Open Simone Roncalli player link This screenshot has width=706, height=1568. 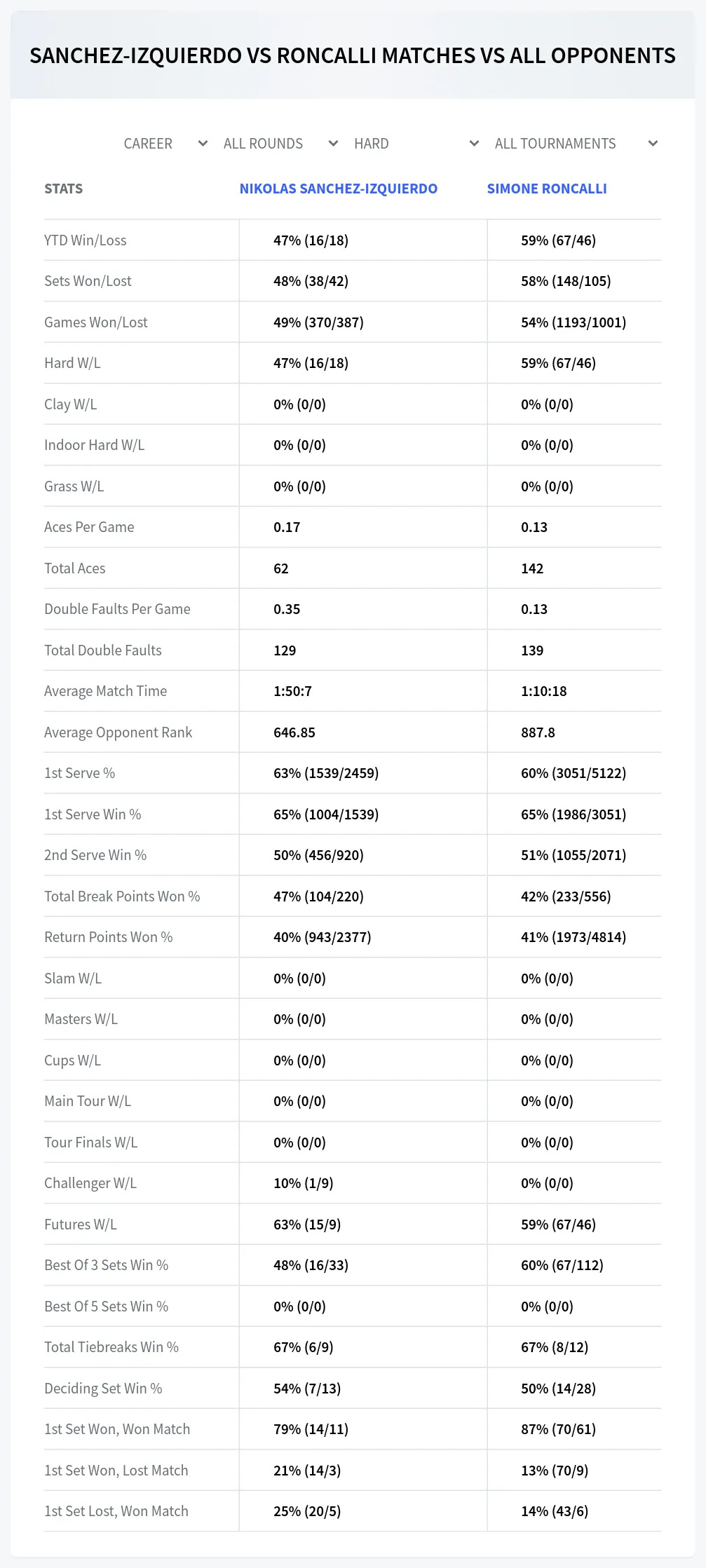tap(547, 189)
